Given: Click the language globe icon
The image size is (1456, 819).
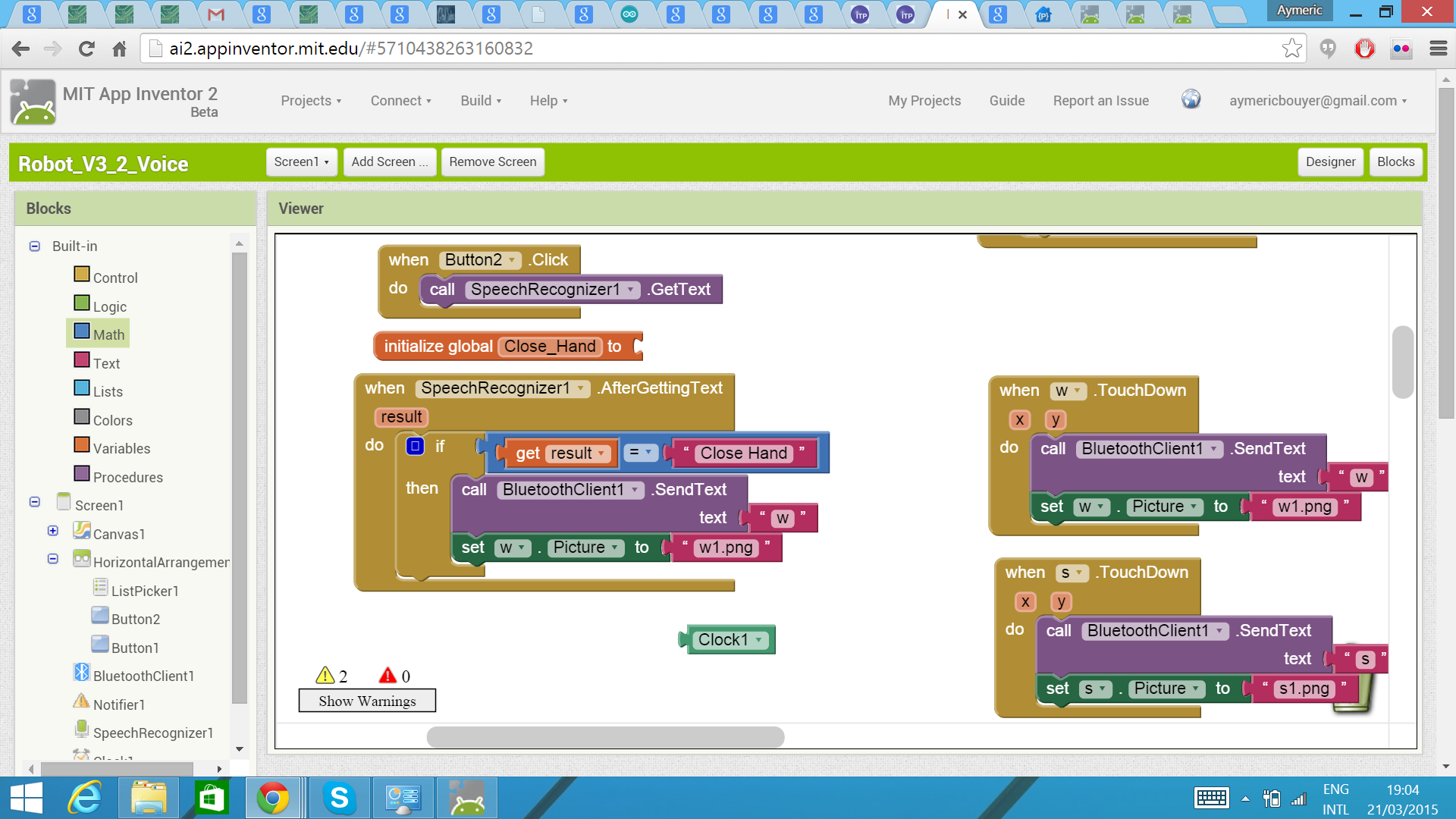Looking at the screenshot, I should [x=1191, y=99].
